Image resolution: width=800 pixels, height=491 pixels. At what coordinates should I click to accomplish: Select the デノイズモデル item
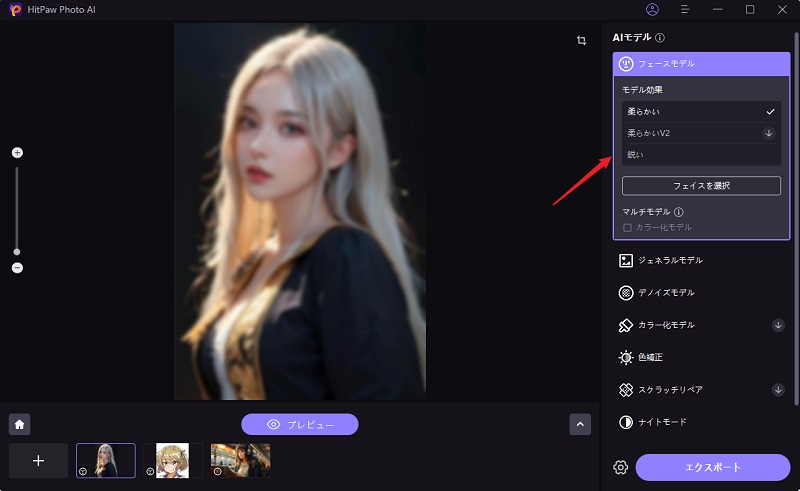(x=666, y=293)
